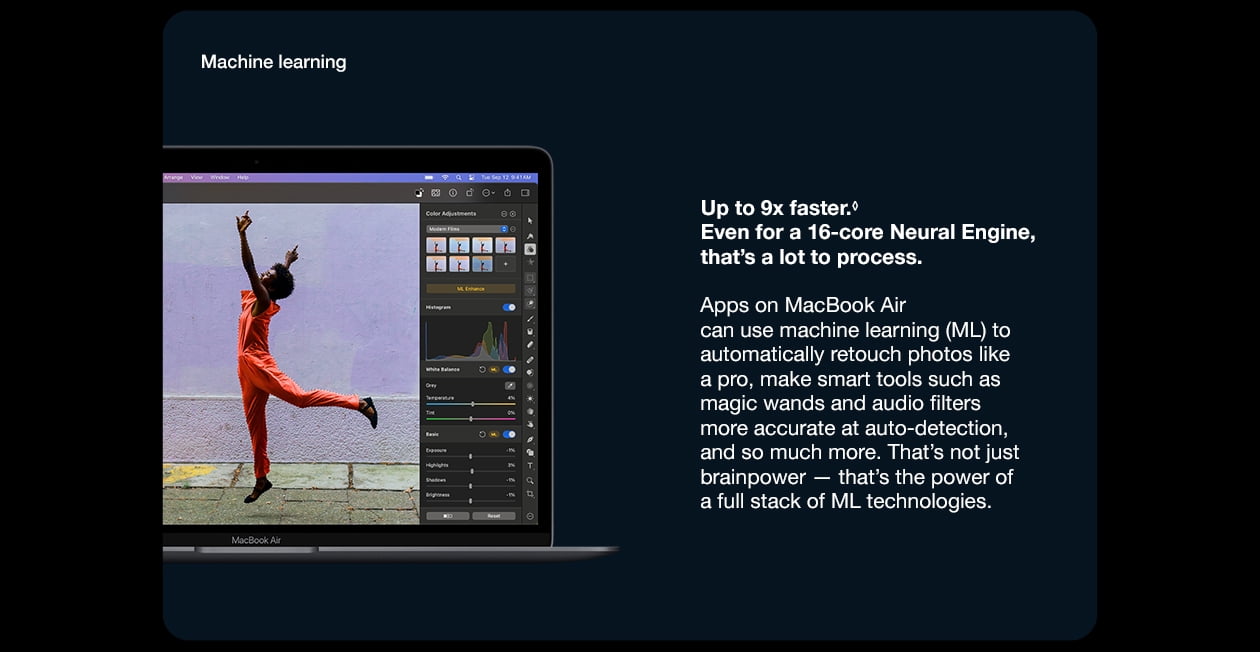Screen dimensions: 1260x652
Task: Toggle the sidebar toolbar icon
Action: [x=525, y=193]
